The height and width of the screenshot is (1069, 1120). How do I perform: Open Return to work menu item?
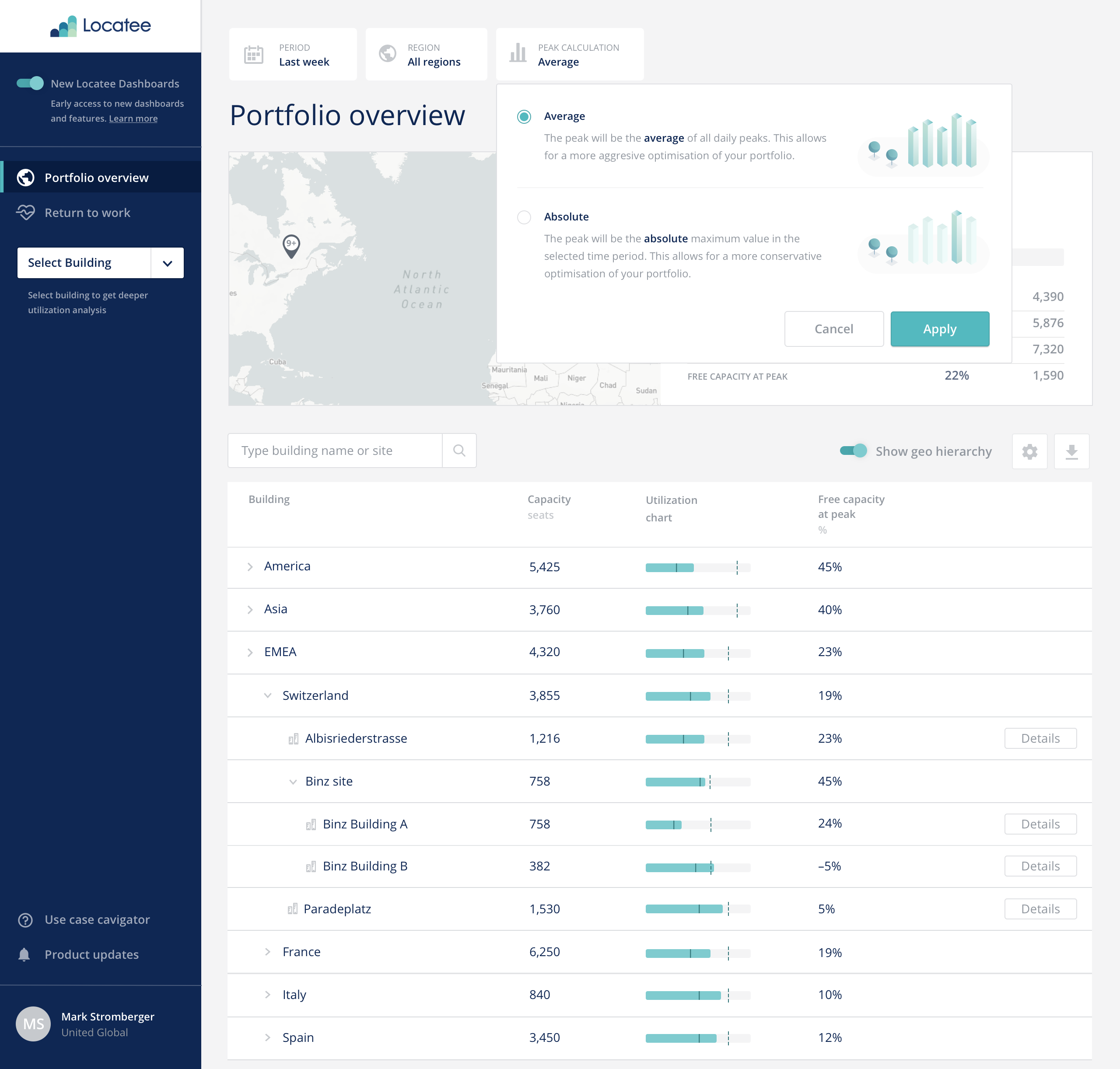coord(87,213)
